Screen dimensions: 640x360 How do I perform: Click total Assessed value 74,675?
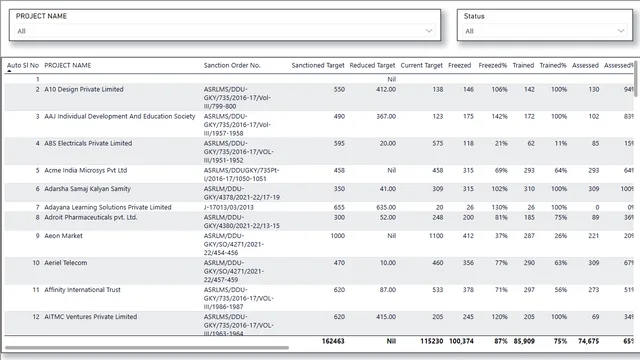pyautogui.click(x=588, y=341)
